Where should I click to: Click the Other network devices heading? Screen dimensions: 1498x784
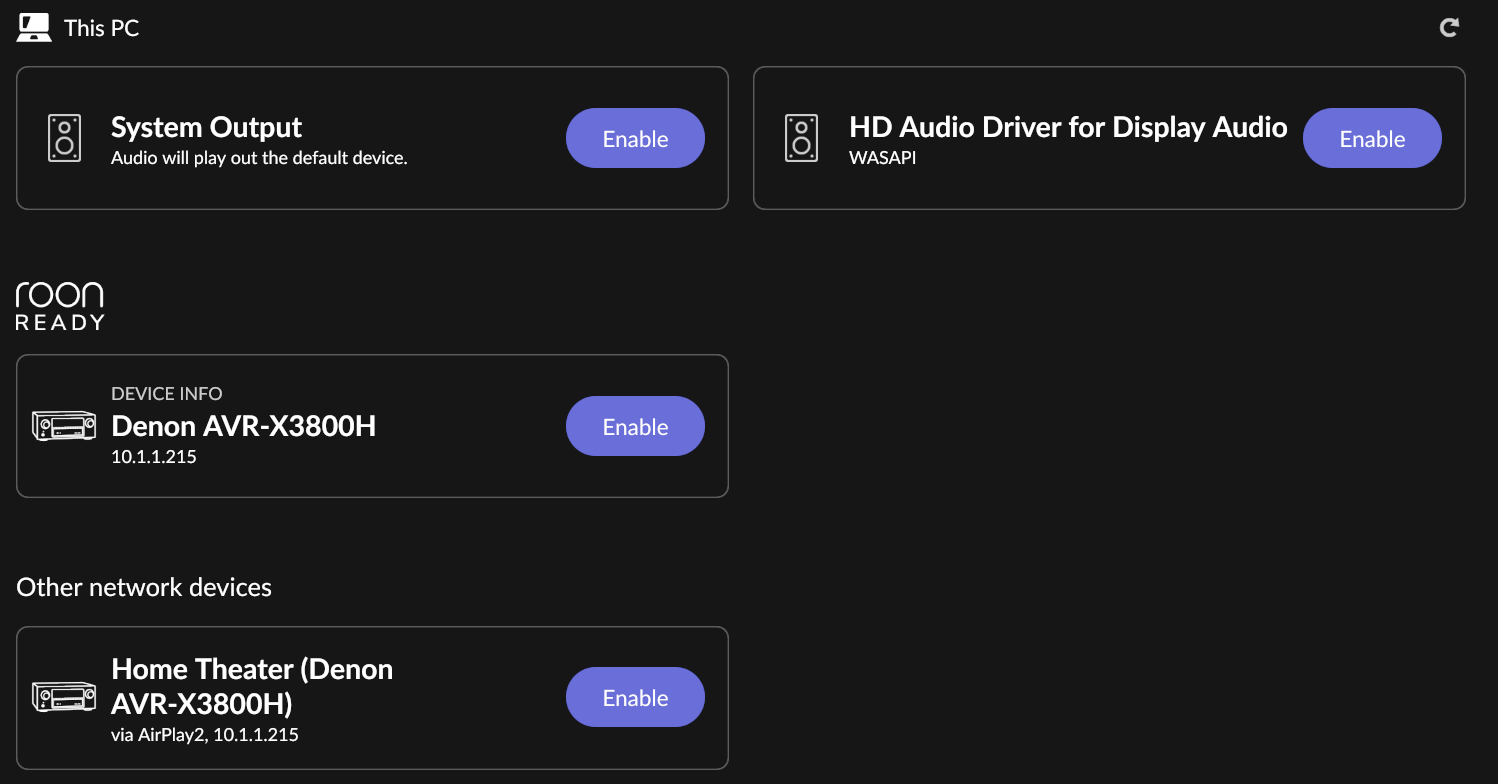click(144, 587)
